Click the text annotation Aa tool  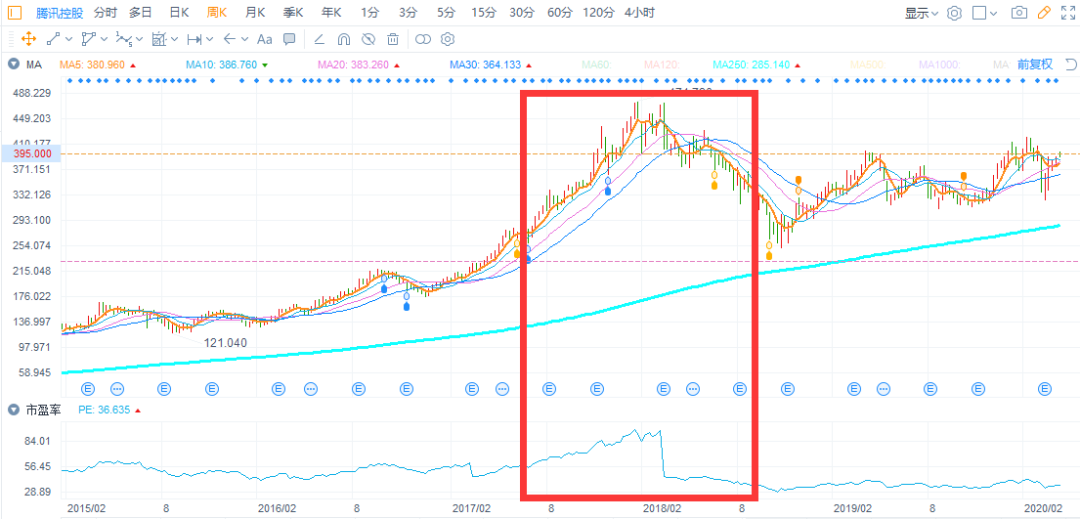pos(264,39)
